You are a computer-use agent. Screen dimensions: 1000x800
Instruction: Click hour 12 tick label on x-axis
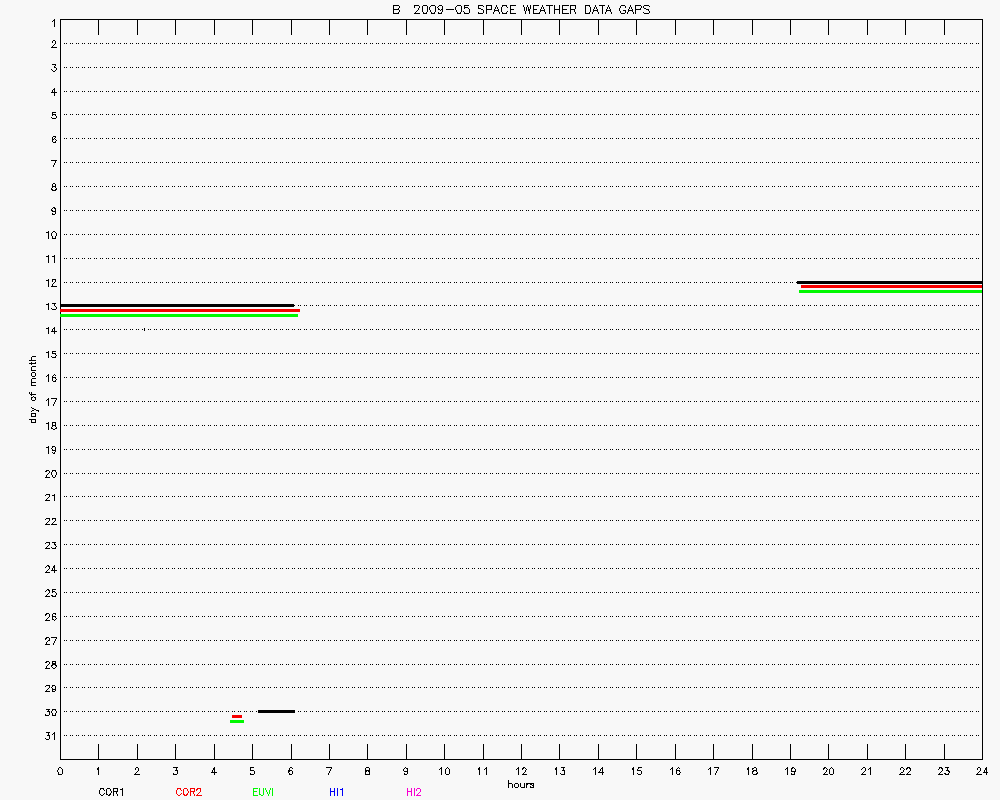521,771
